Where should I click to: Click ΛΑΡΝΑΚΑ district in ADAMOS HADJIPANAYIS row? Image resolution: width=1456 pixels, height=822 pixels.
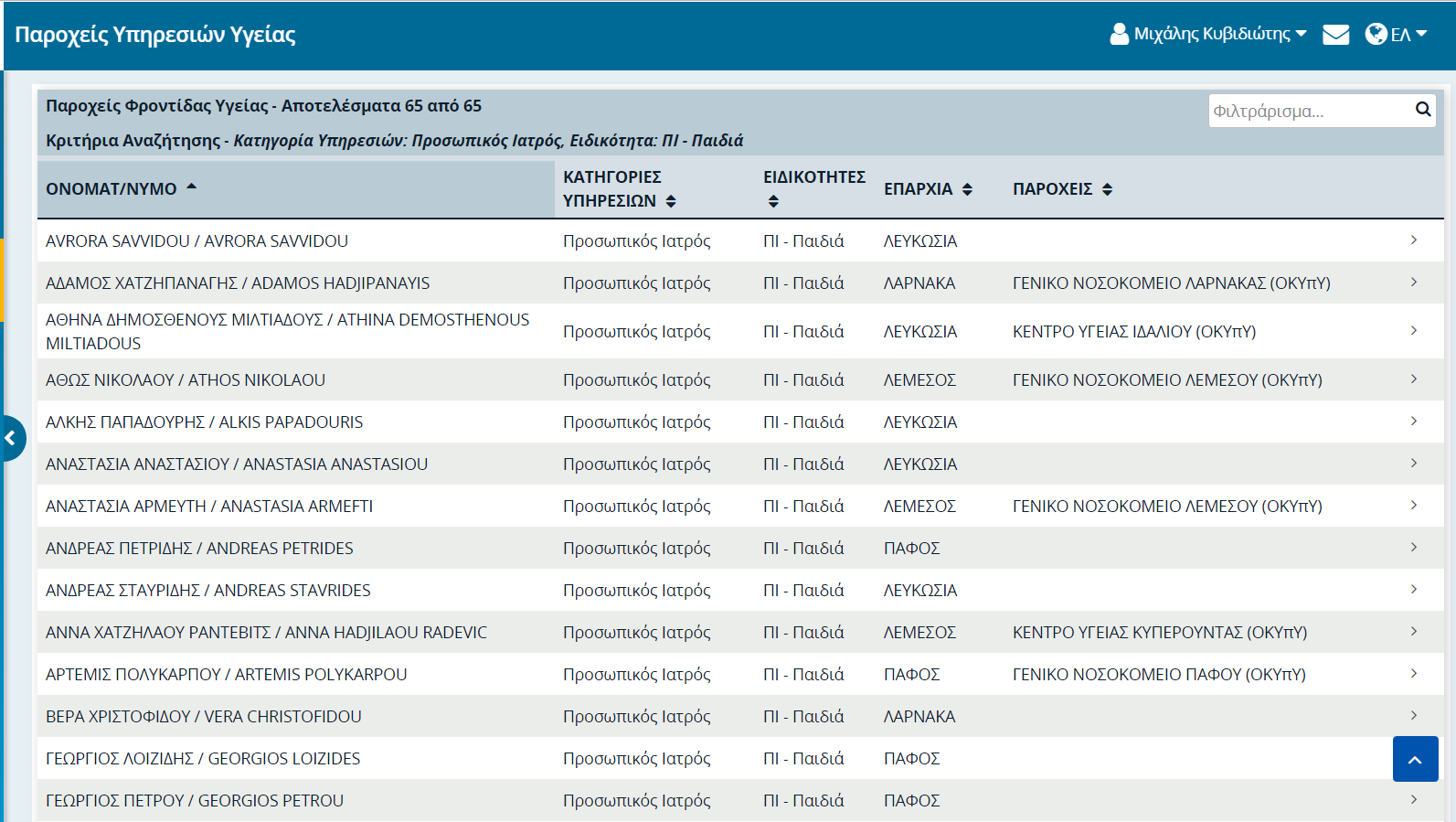pos(919,283)
